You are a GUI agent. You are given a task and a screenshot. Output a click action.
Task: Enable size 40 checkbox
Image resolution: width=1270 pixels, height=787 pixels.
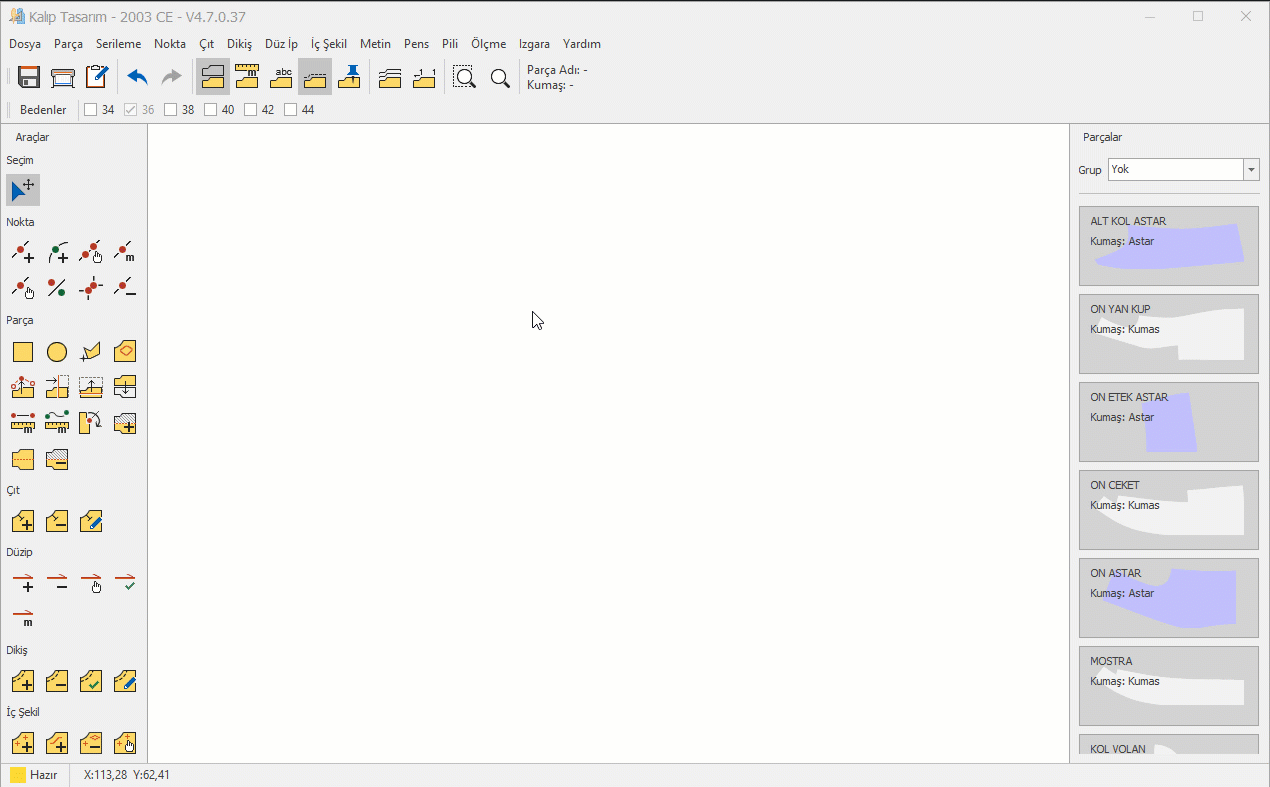(211, 110)
